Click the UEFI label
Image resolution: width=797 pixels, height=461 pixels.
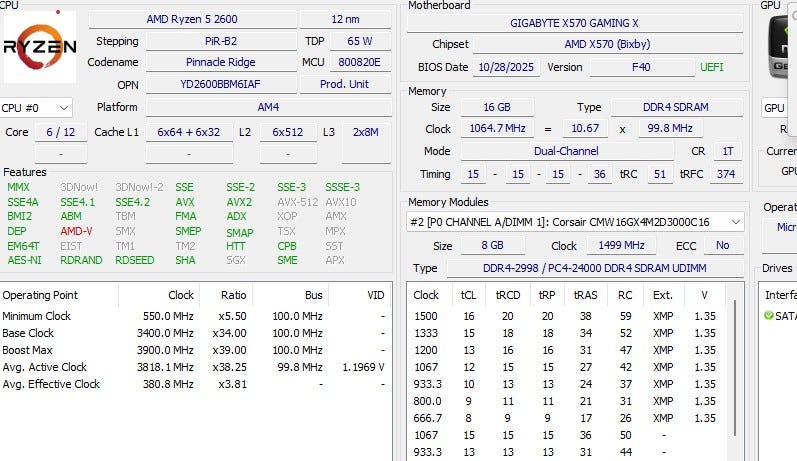[x=712, y=67]
